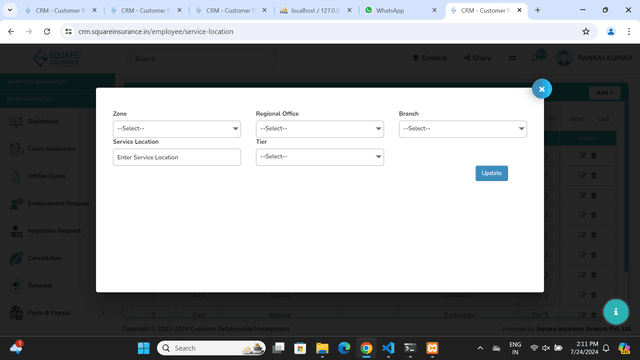Image resolution: width=640 pixels, height=360 pixels.
Task: Open the Branch dropdown
Action: [x=462, y=129]
